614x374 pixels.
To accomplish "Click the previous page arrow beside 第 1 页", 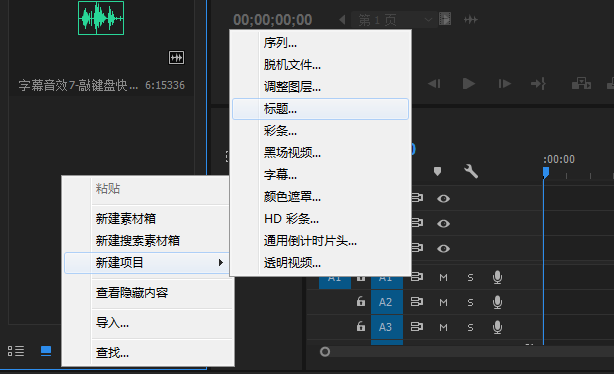I will coord(342,20).
